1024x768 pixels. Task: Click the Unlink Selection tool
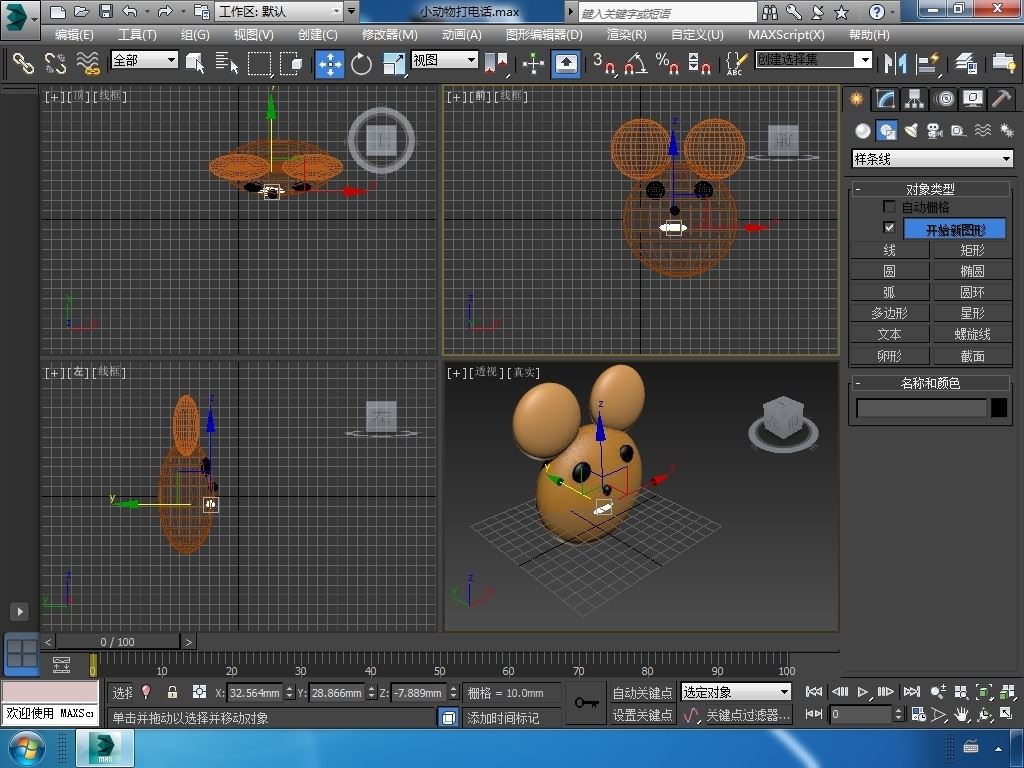[56, 63]
